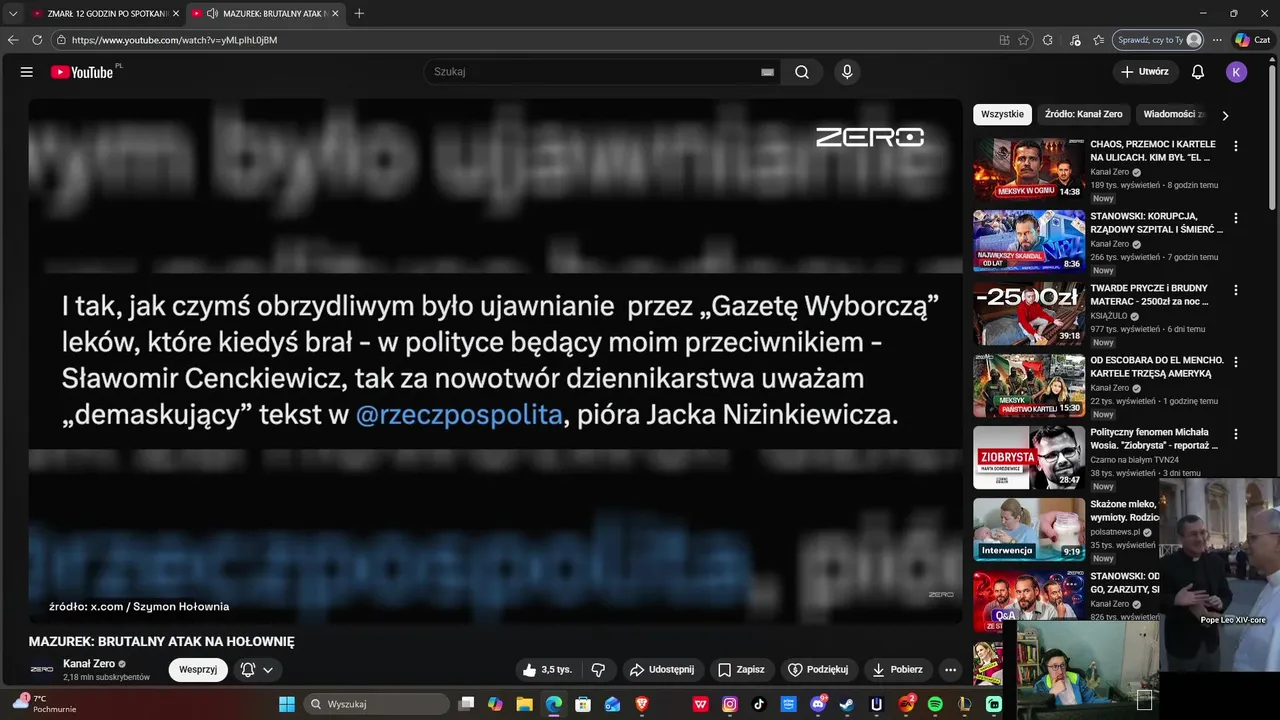Open the favorites list icon in toolbar
Viewport: 1280px width, 720px height.
1098,40
